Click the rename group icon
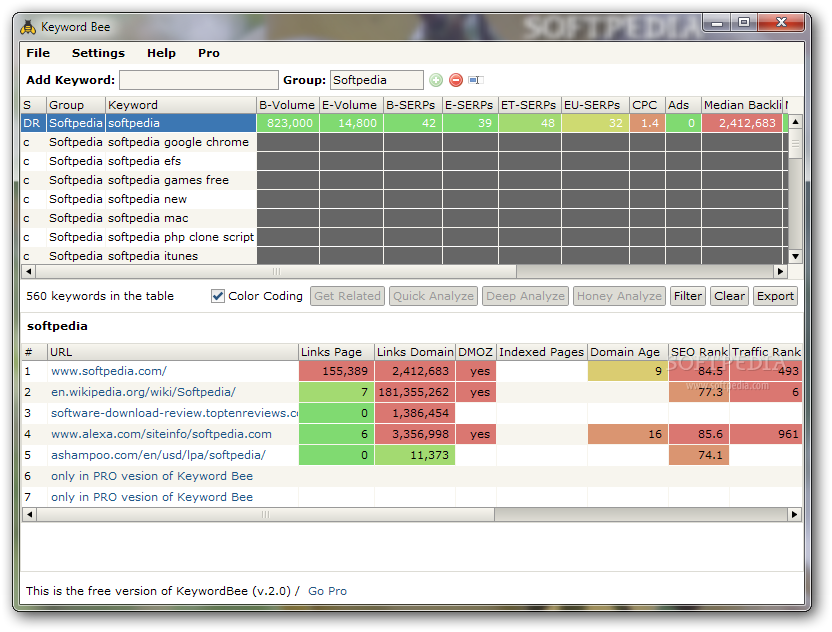832x632 pixels. tap(475, 80)
